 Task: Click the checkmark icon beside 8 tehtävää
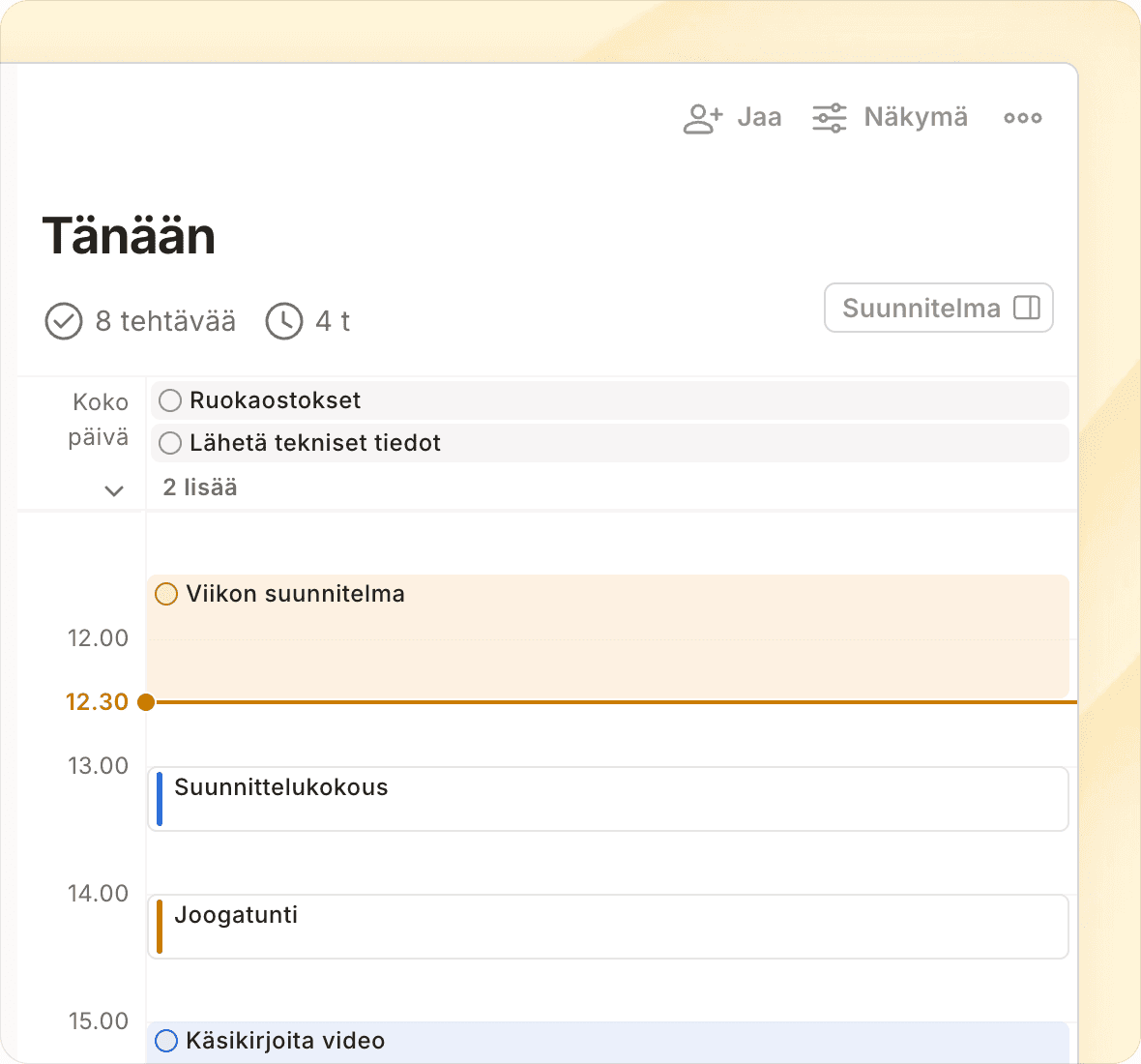(x=64, y=321)
